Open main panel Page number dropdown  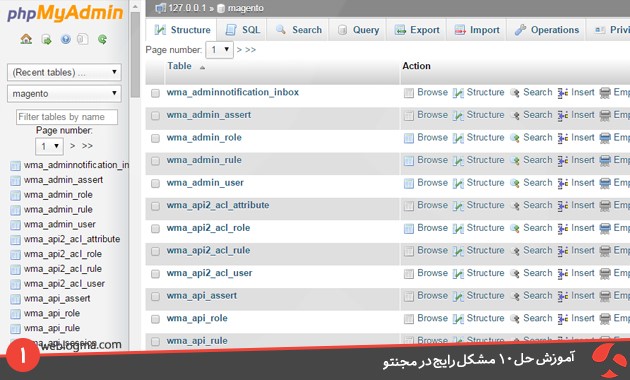coord(219,50)
